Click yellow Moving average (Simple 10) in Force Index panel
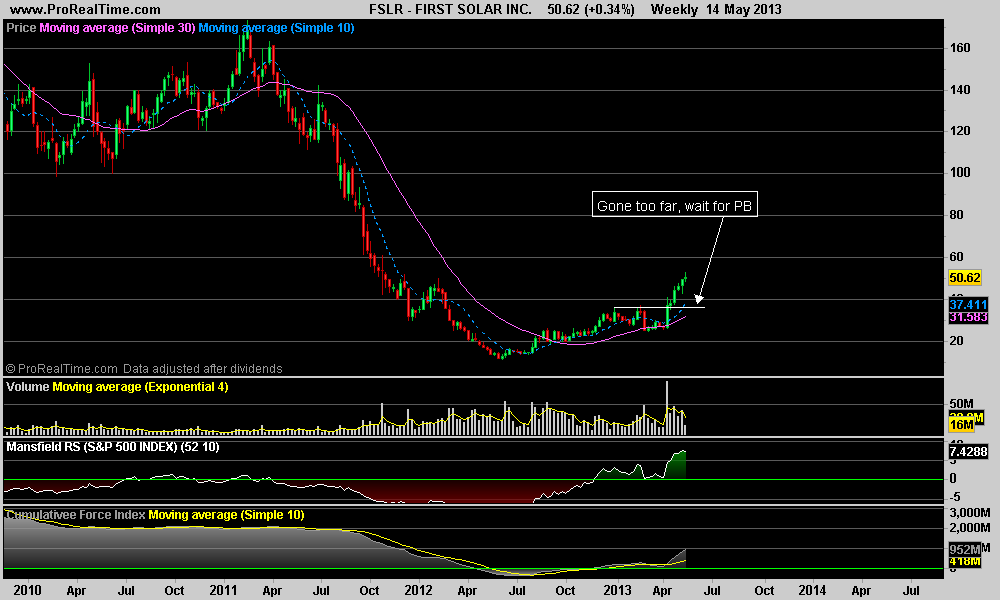The height and width of the screenshot is (600, 1000). (226, 515)
